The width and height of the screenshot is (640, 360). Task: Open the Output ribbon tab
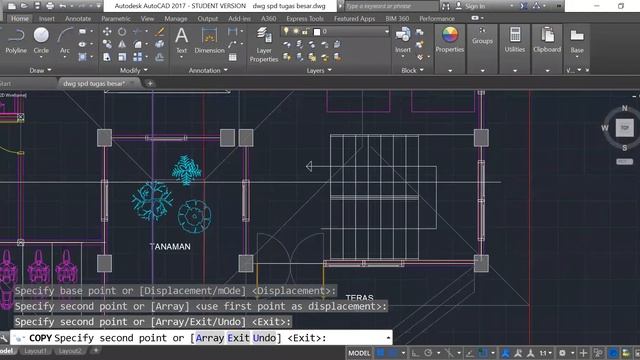[x=208, y=18]
